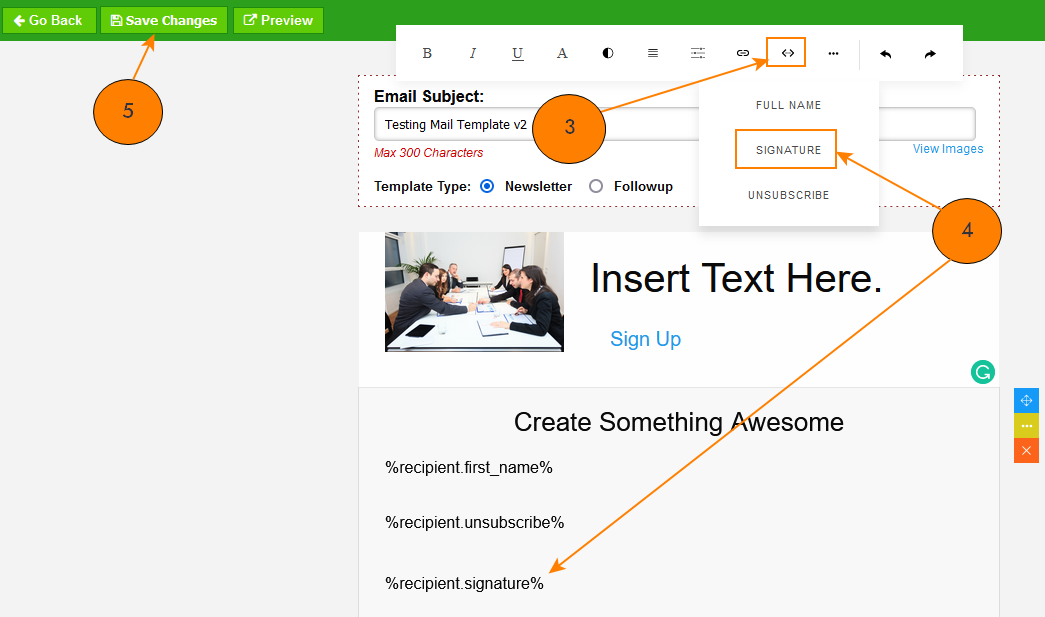Open the text font settings (A) icon
This screenshot has height=617, width=1045.
[x=562, y=53]
